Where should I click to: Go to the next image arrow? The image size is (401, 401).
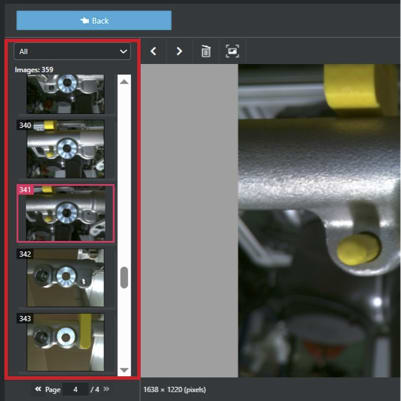coord(179,51)
